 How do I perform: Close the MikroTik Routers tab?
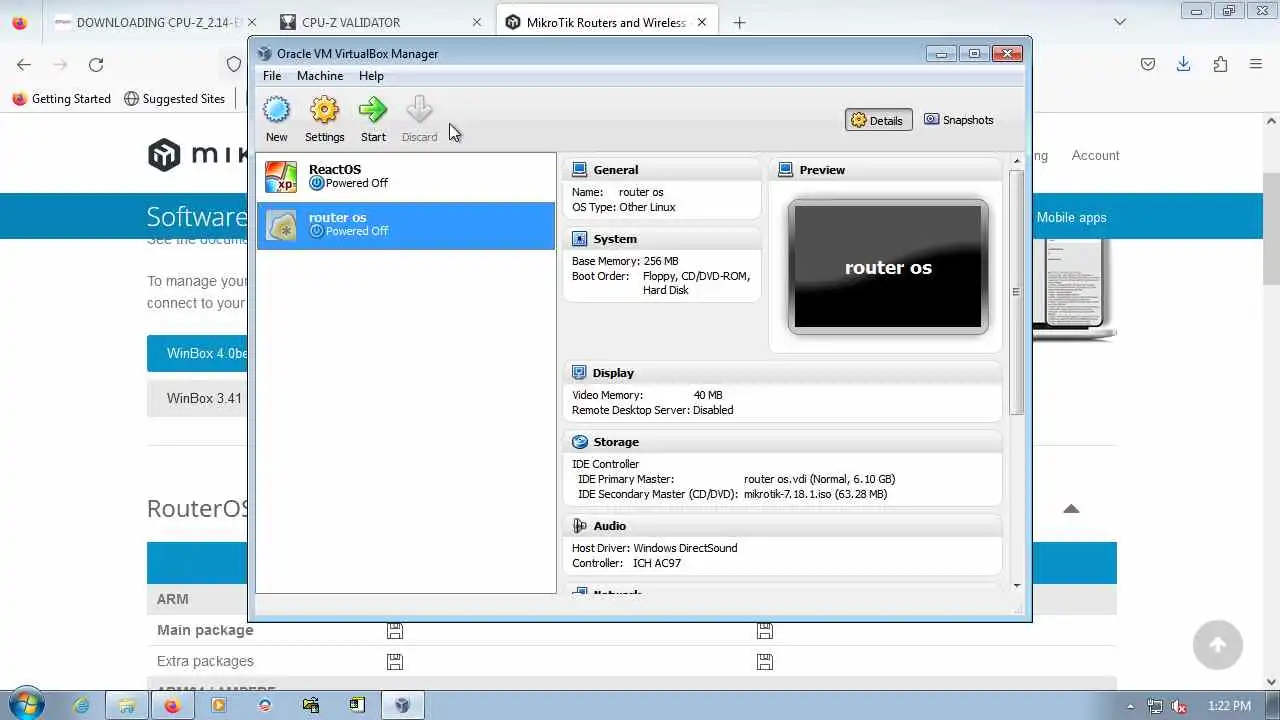tap(702, 22)
